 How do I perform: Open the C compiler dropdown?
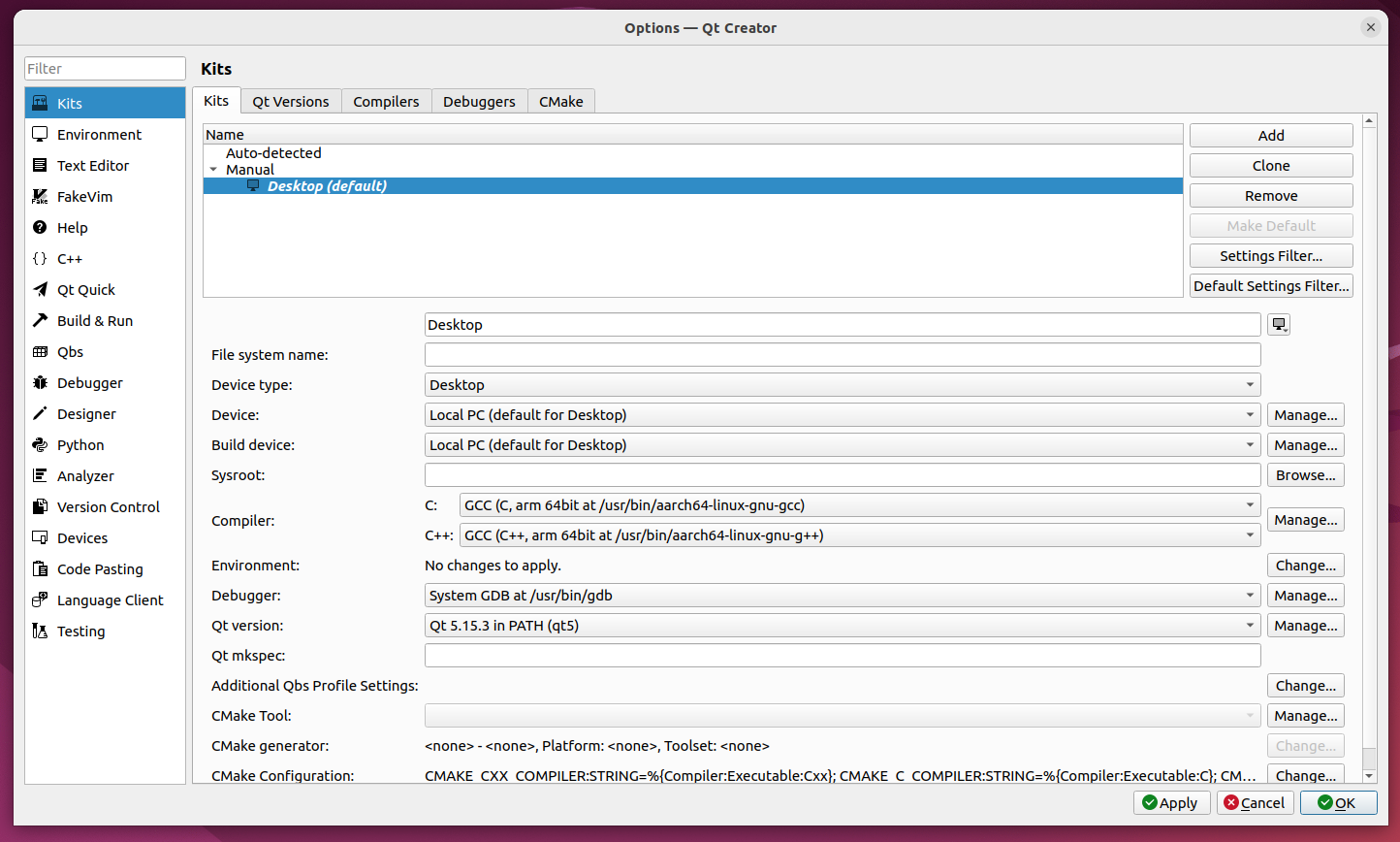[x=860, y=504]
